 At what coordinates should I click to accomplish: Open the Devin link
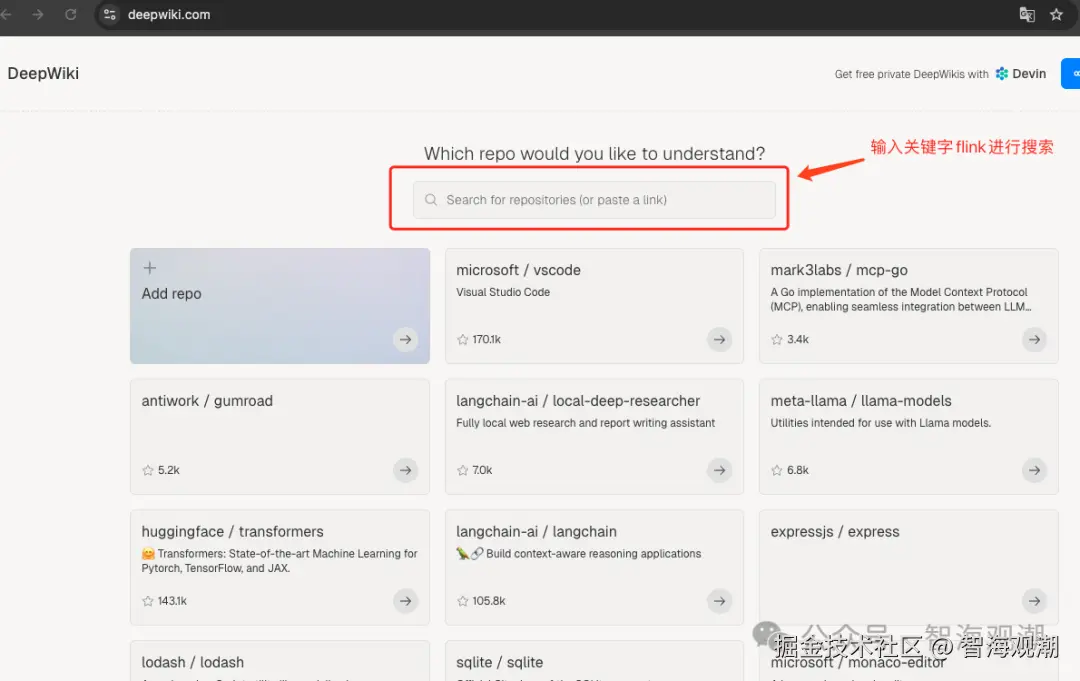click(1021, 74)
